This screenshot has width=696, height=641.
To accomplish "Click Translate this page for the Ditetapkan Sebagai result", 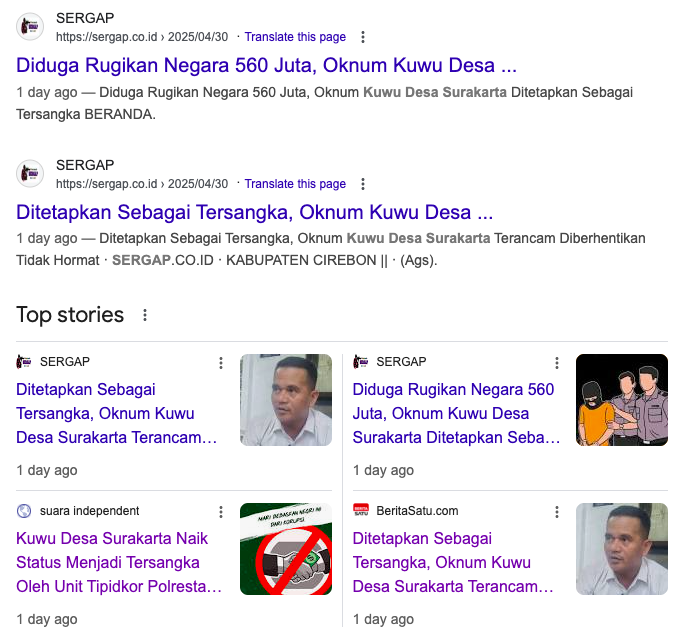I will point(295,184).
